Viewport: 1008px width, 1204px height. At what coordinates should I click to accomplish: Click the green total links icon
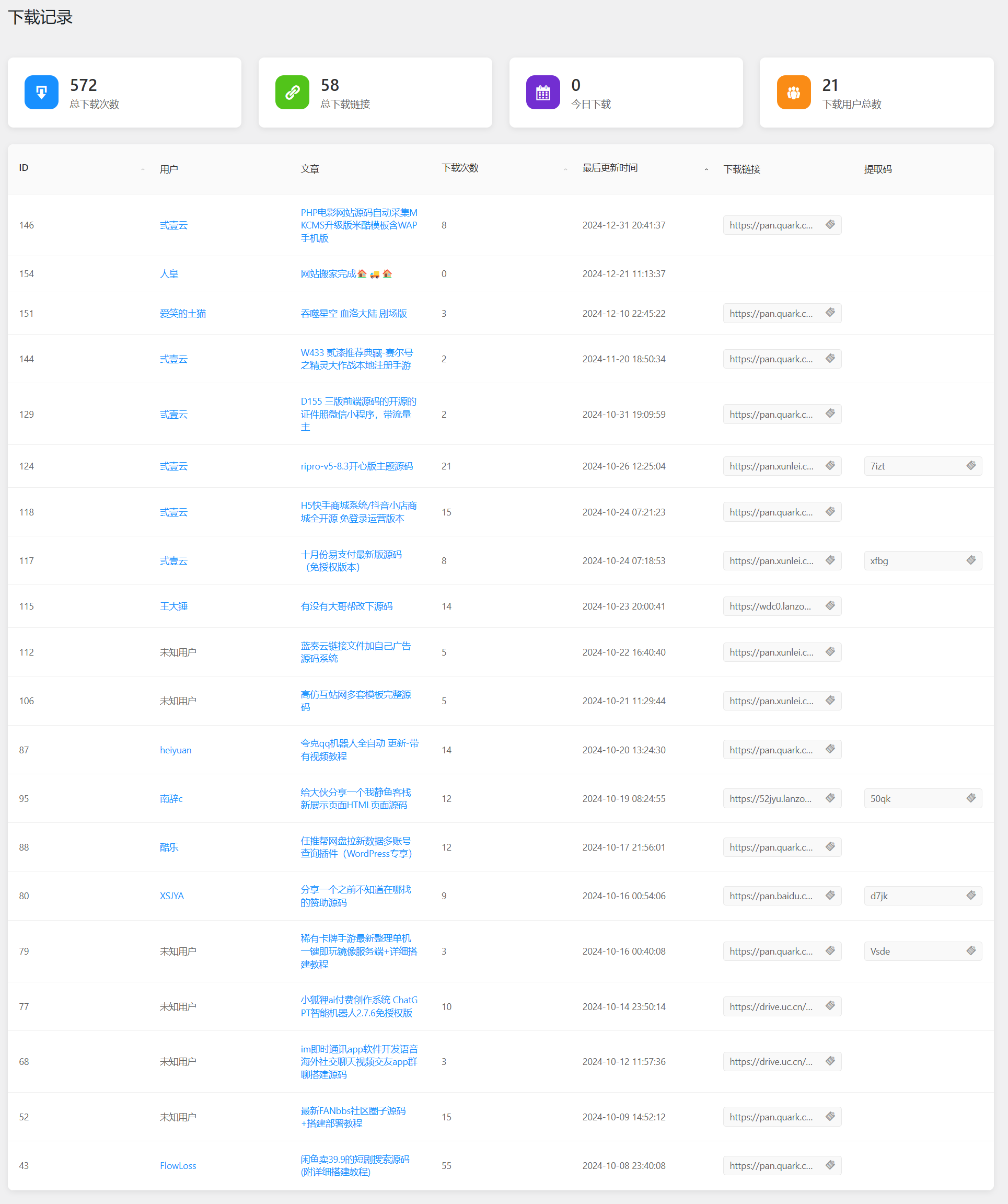pyautogui.click(x=292, y=93)
